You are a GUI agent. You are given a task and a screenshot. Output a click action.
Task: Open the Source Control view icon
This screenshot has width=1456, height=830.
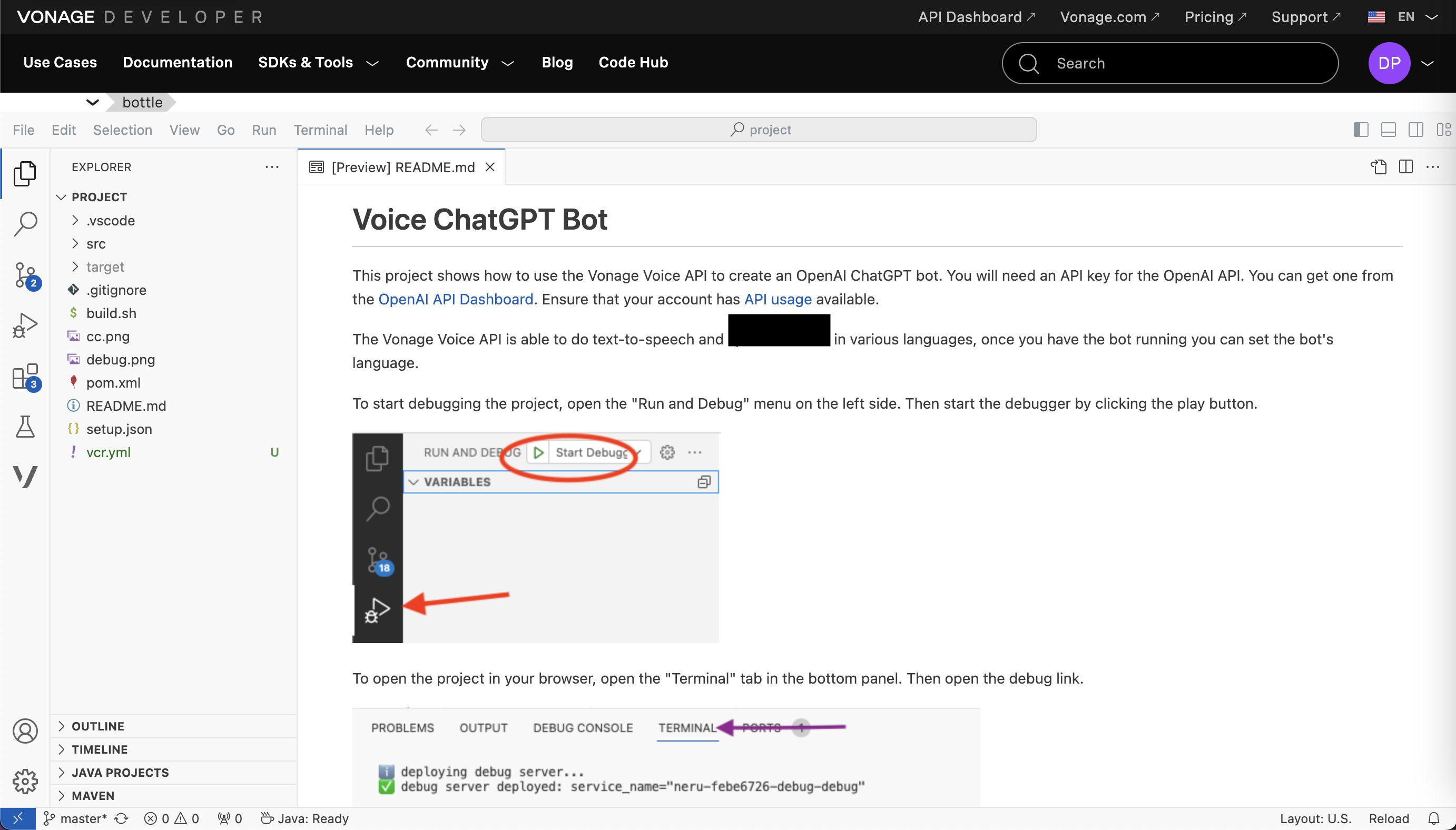pos(25,275)
